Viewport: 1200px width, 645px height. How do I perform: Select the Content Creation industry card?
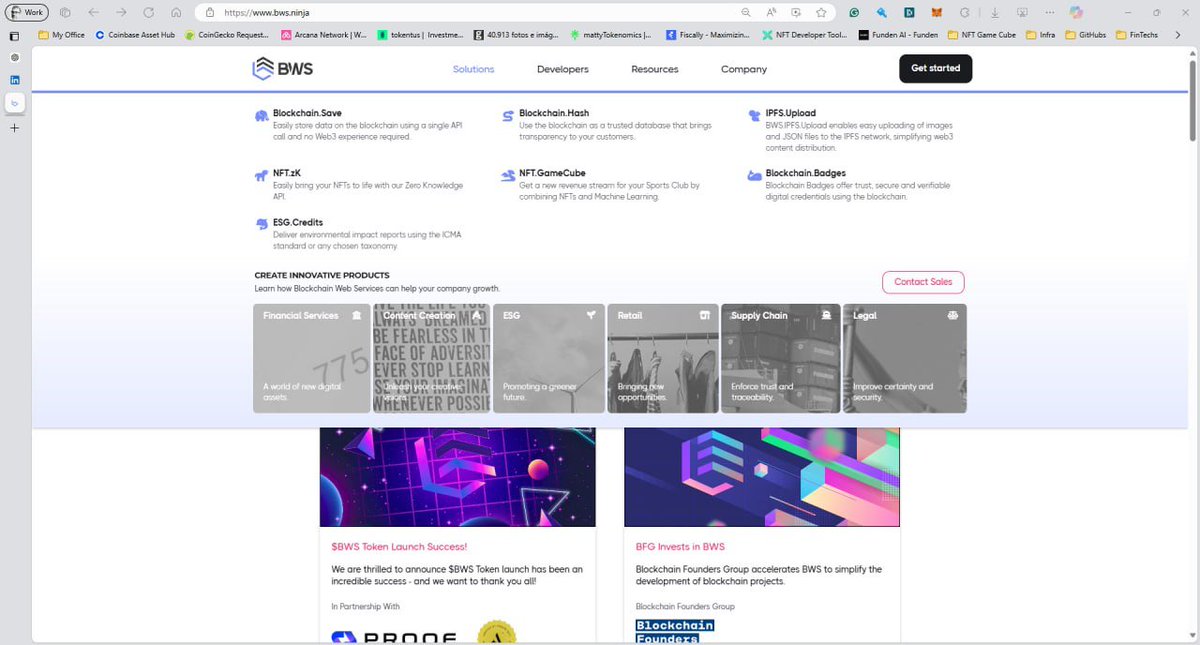pos(432,358)
